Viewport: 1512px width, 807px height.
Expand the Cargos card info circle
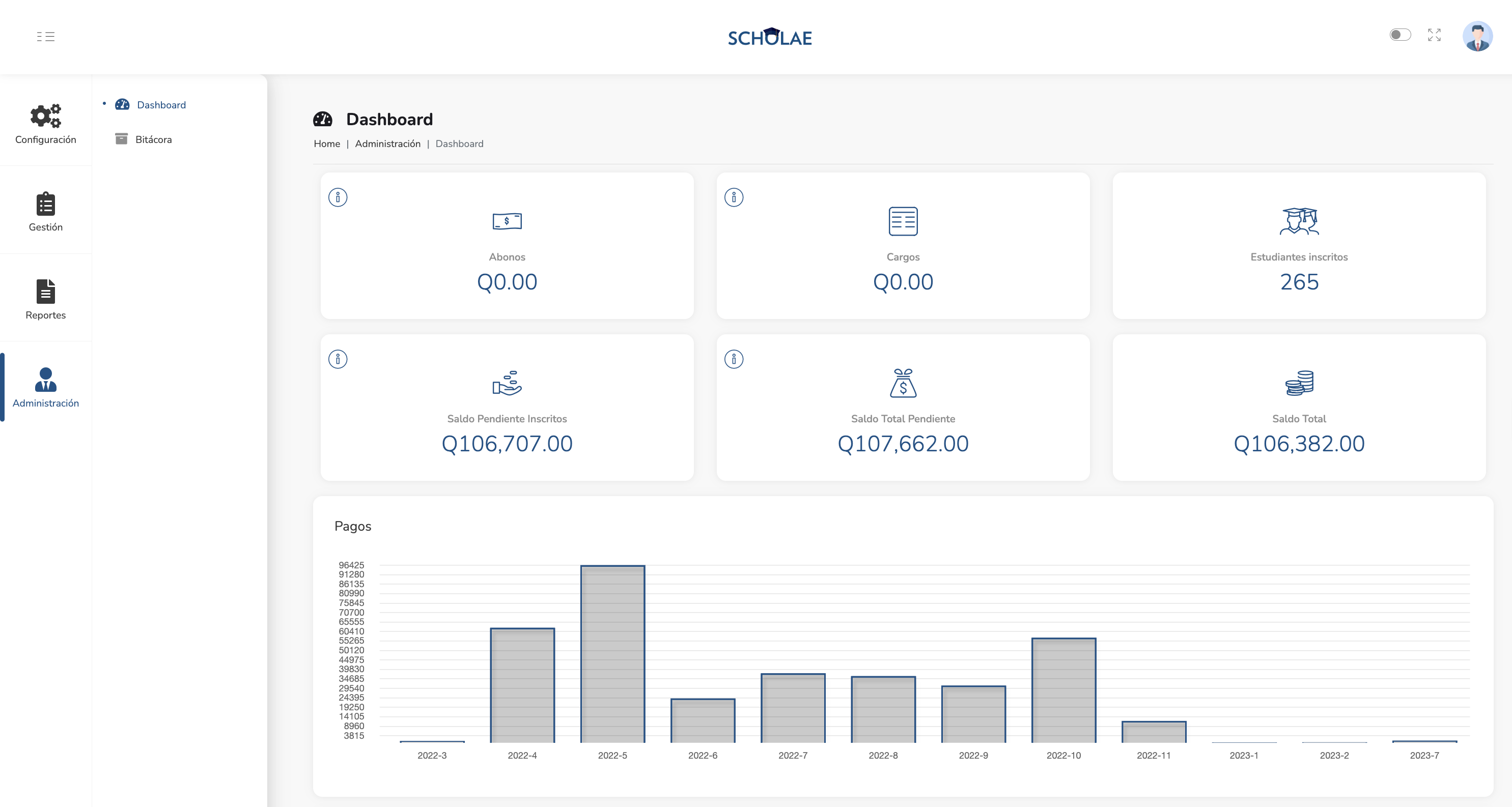(x=734, y=197)
